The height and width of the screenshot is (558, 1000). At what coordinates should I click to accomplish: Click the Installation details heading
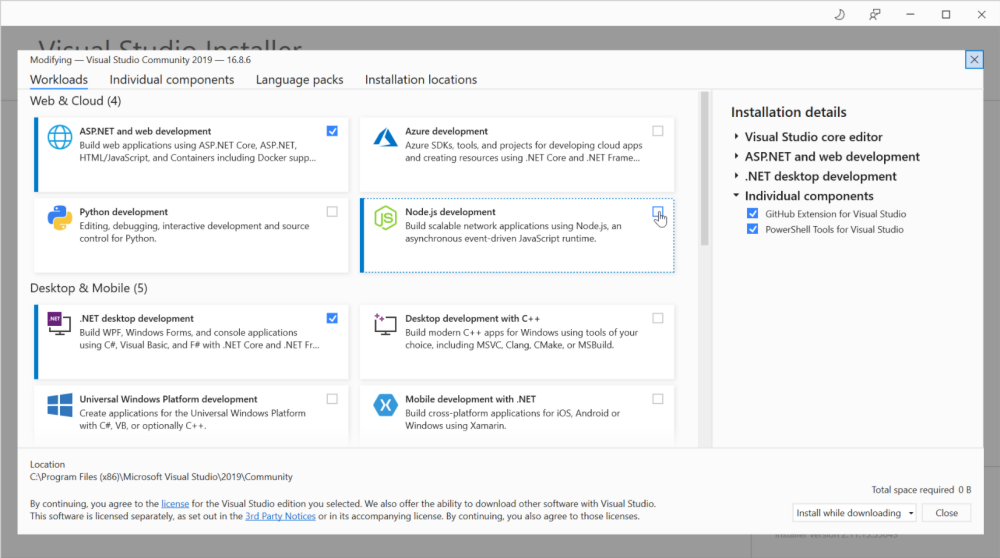click(x=789, y=112)
